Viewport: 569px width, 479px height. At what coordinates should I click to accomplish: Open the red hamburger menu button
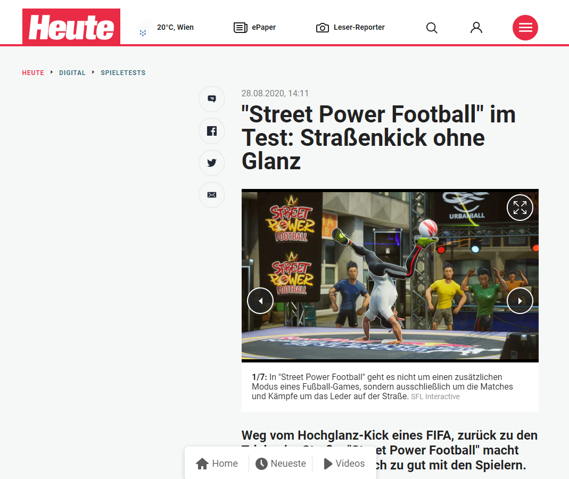coord(525,28)
